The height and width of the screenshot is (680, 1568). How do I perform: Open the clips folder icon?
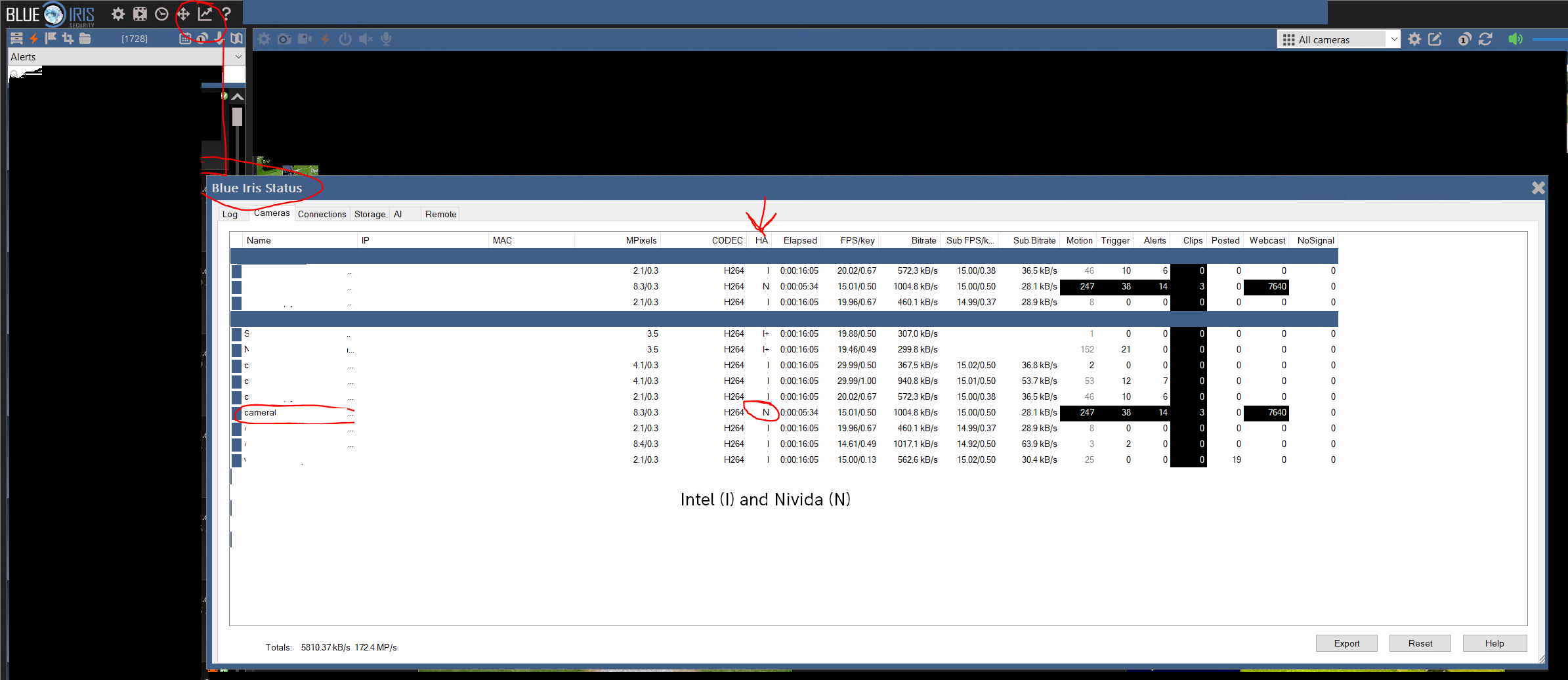pos(85,39)
